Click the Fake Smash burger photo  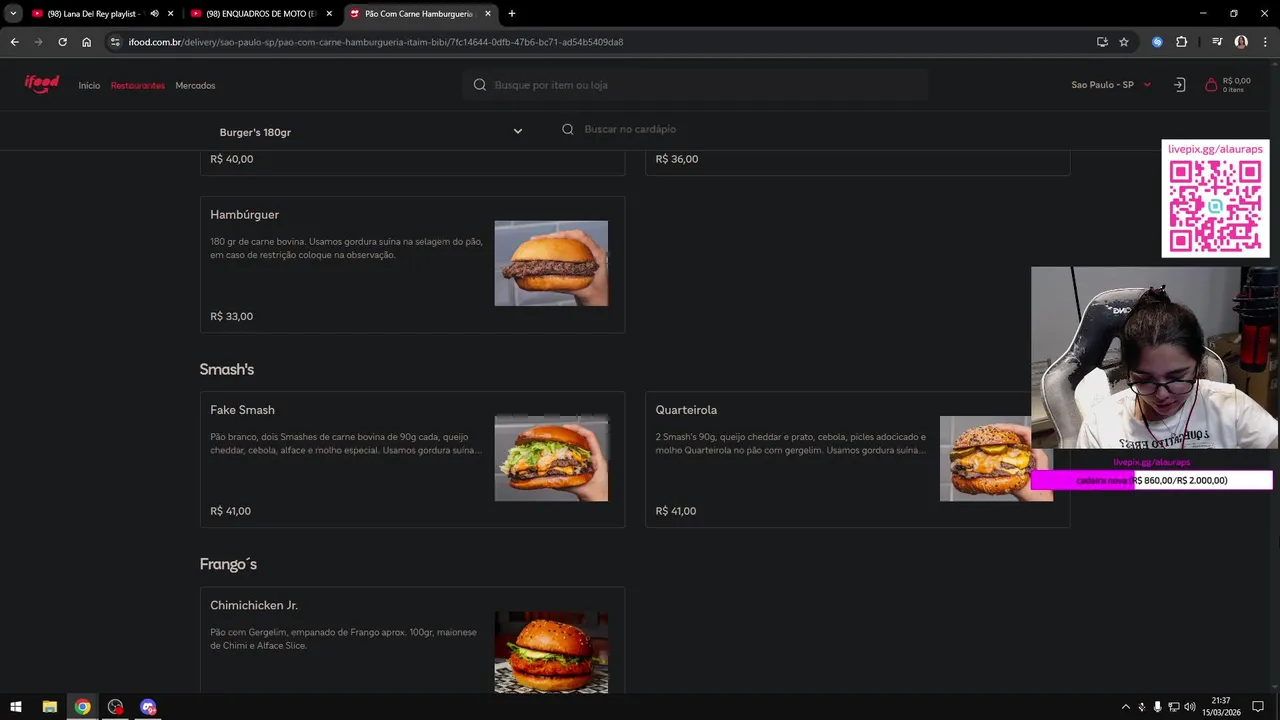click(551, 458)
